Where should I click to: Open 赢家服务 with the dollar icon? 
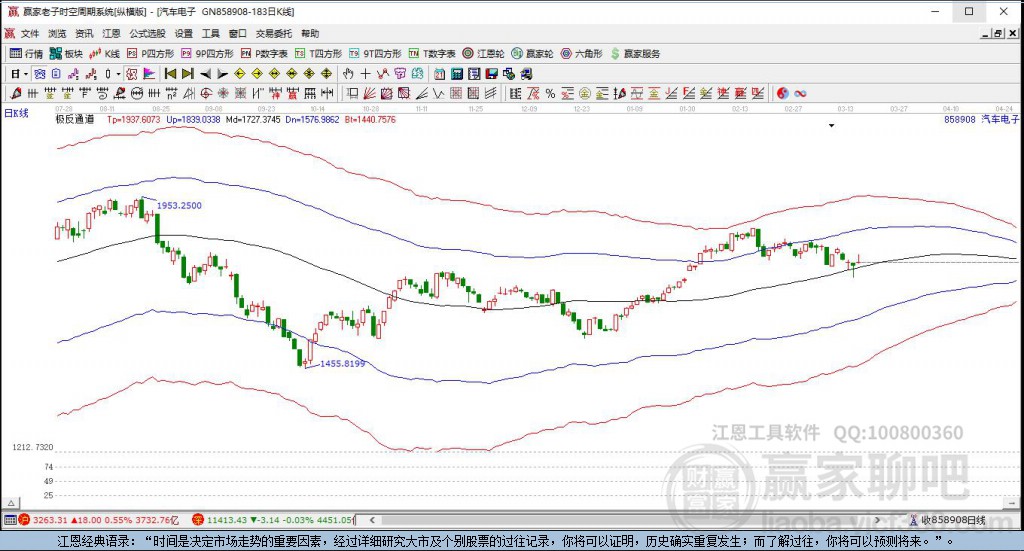click(x=635, y=54)
